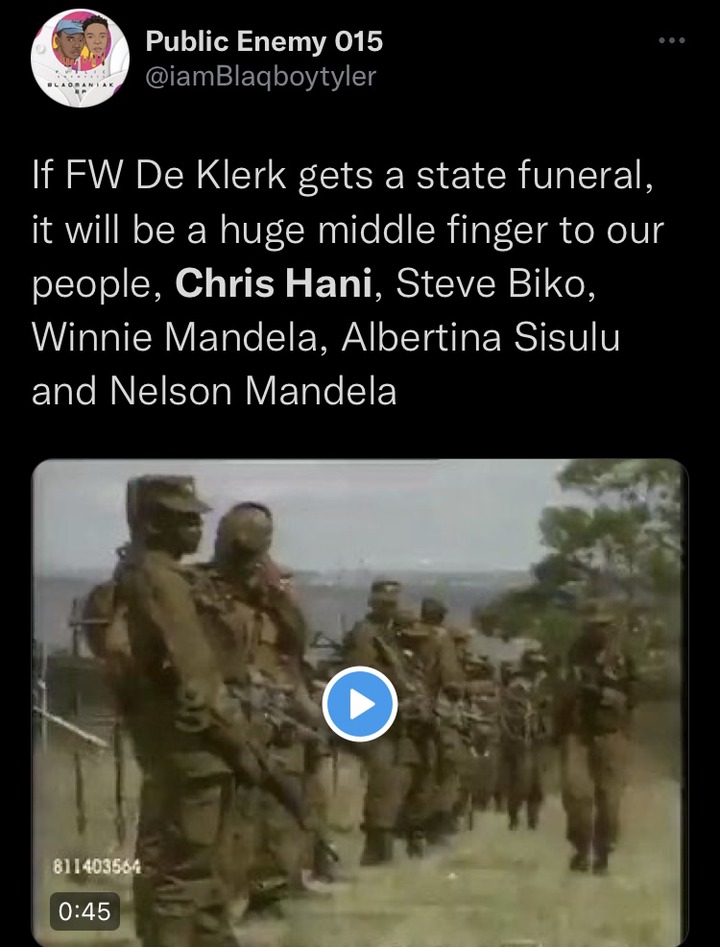Screen dimensions: 720x947
Task: Open the @iamBlaqboytyler handle link
Action: [x=261, y=75]
